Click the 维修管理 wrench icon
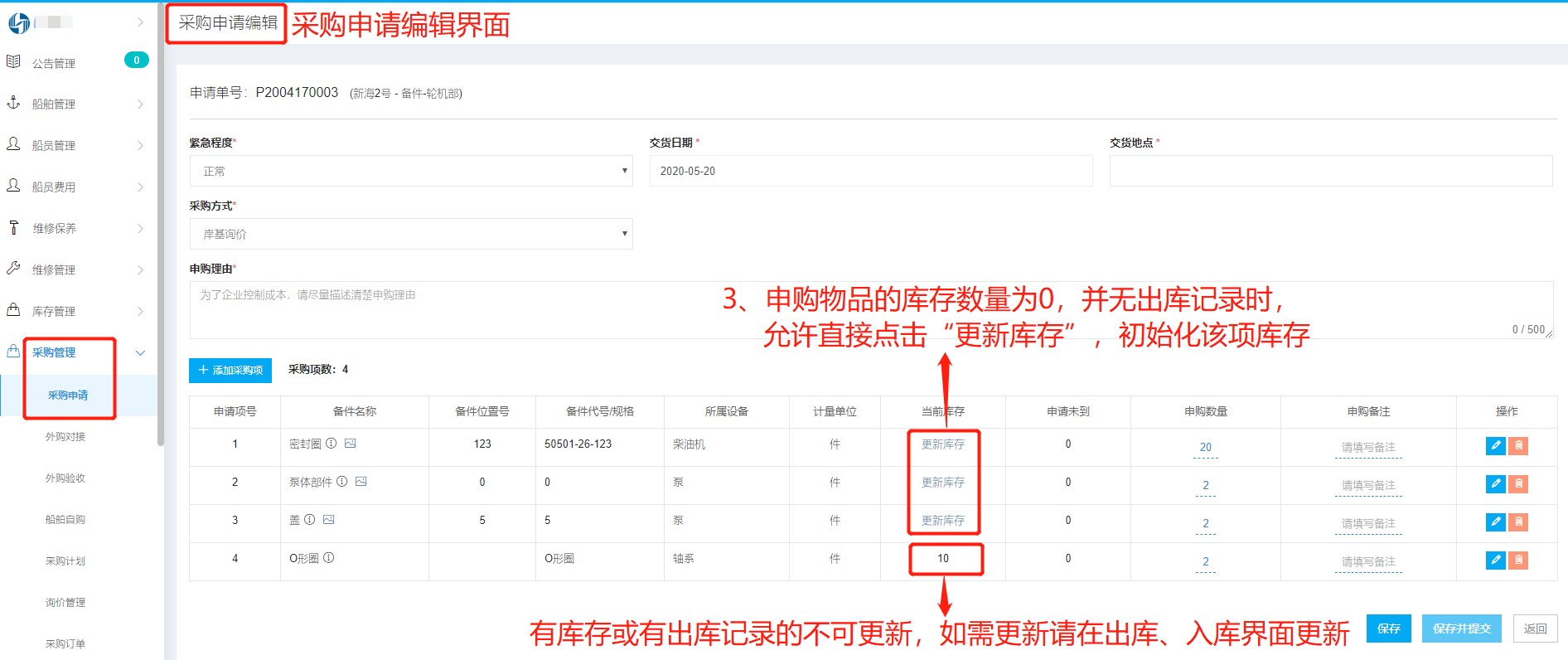Screen dimensions: 1568x660 (x=13, y=269)
